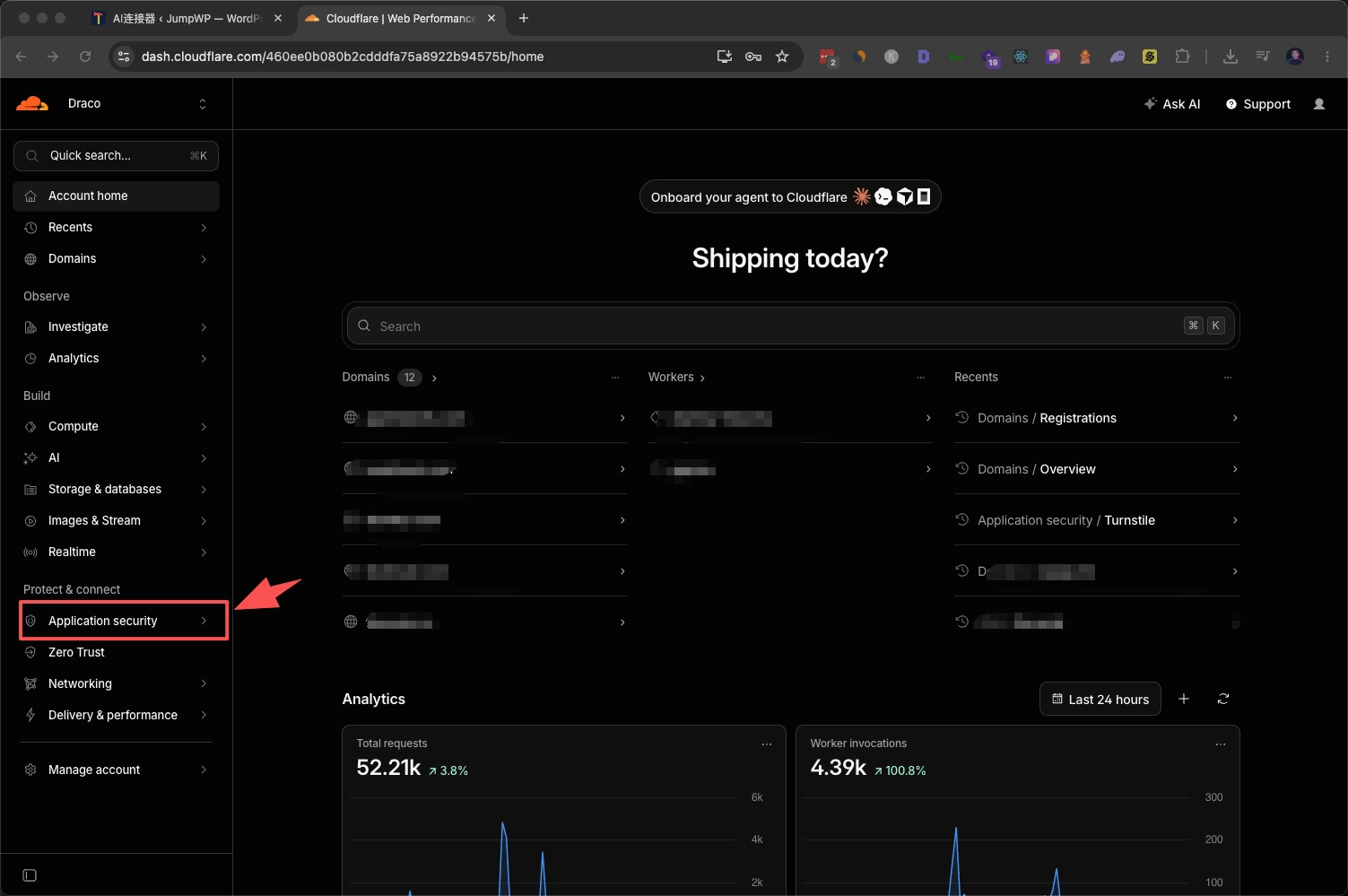1348x896 pixels.
Task: Expand Storage & databases menu
Action: [116, 489]
